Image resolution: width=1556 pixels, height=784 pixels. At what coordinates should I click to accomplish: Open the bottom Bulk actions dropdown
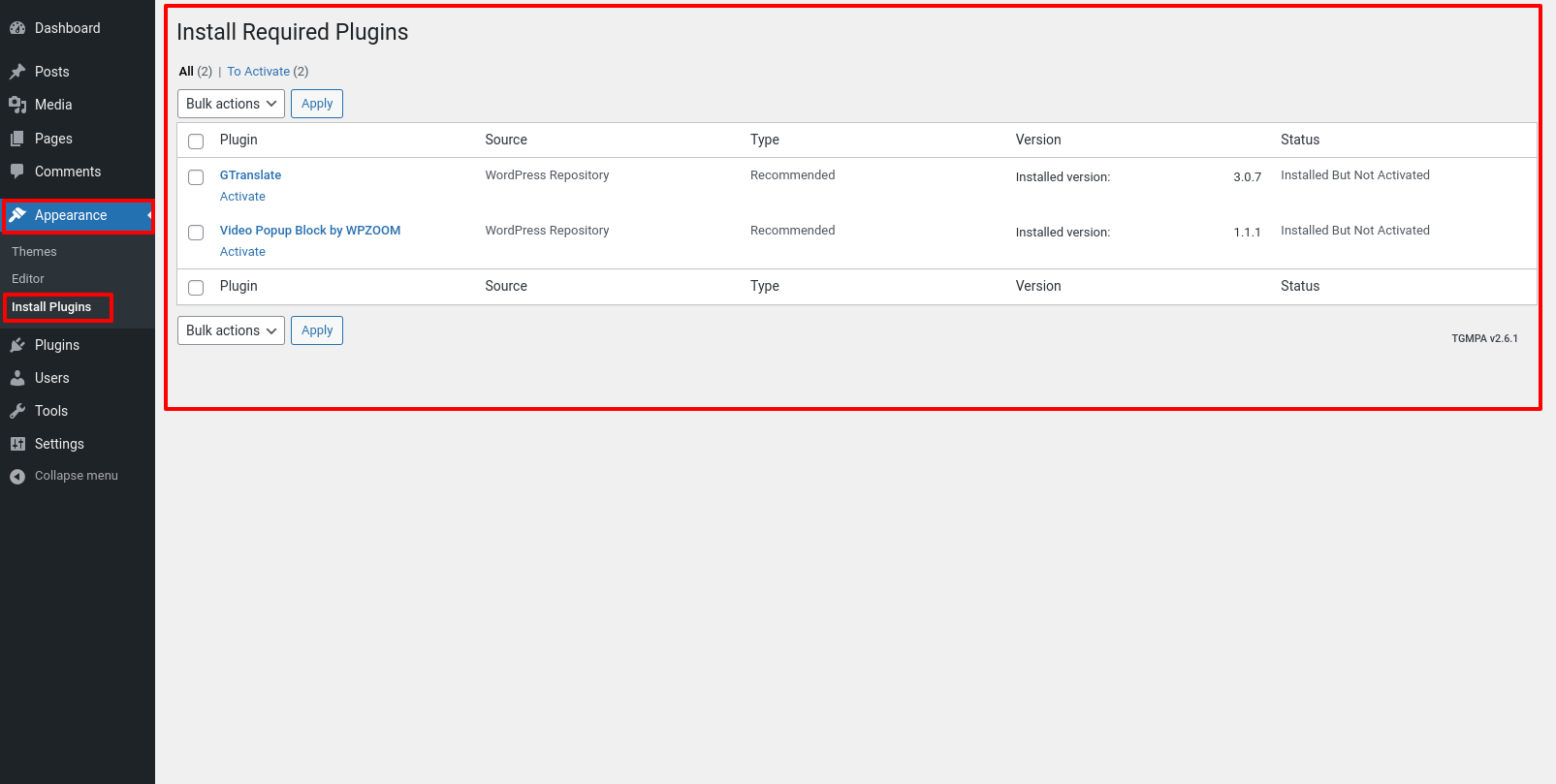pyautogui.click(x=231, y=330)
